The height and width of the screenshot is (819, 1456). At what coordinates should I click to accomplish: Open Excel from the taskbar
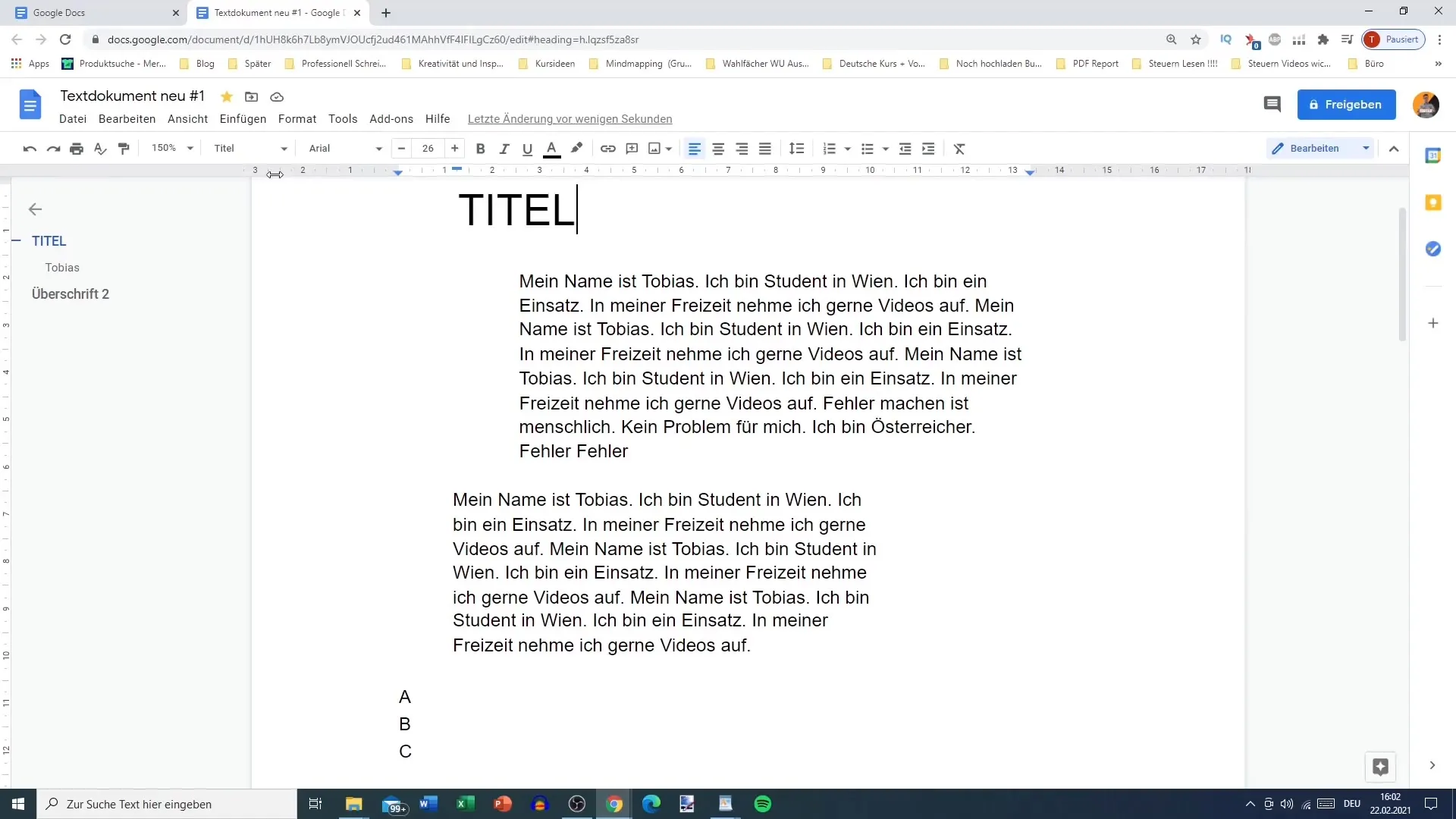tap(465, 804)
